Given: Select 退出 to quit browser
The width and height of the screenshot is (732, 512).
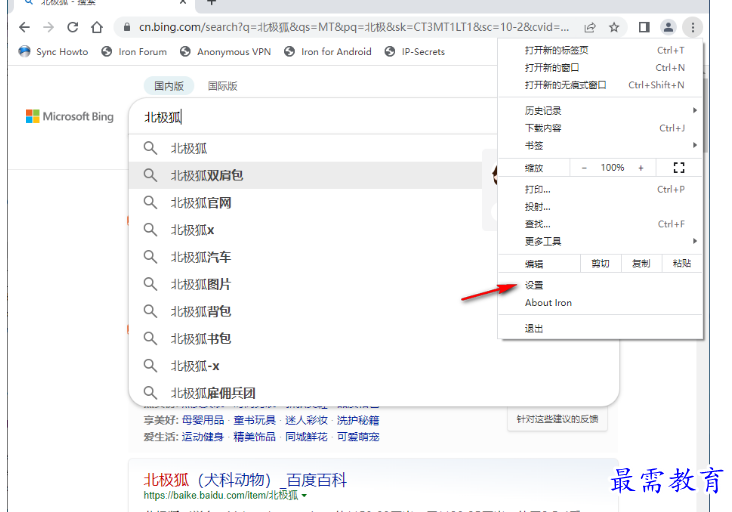Looking at the screenshot, I should click(600, 329).
